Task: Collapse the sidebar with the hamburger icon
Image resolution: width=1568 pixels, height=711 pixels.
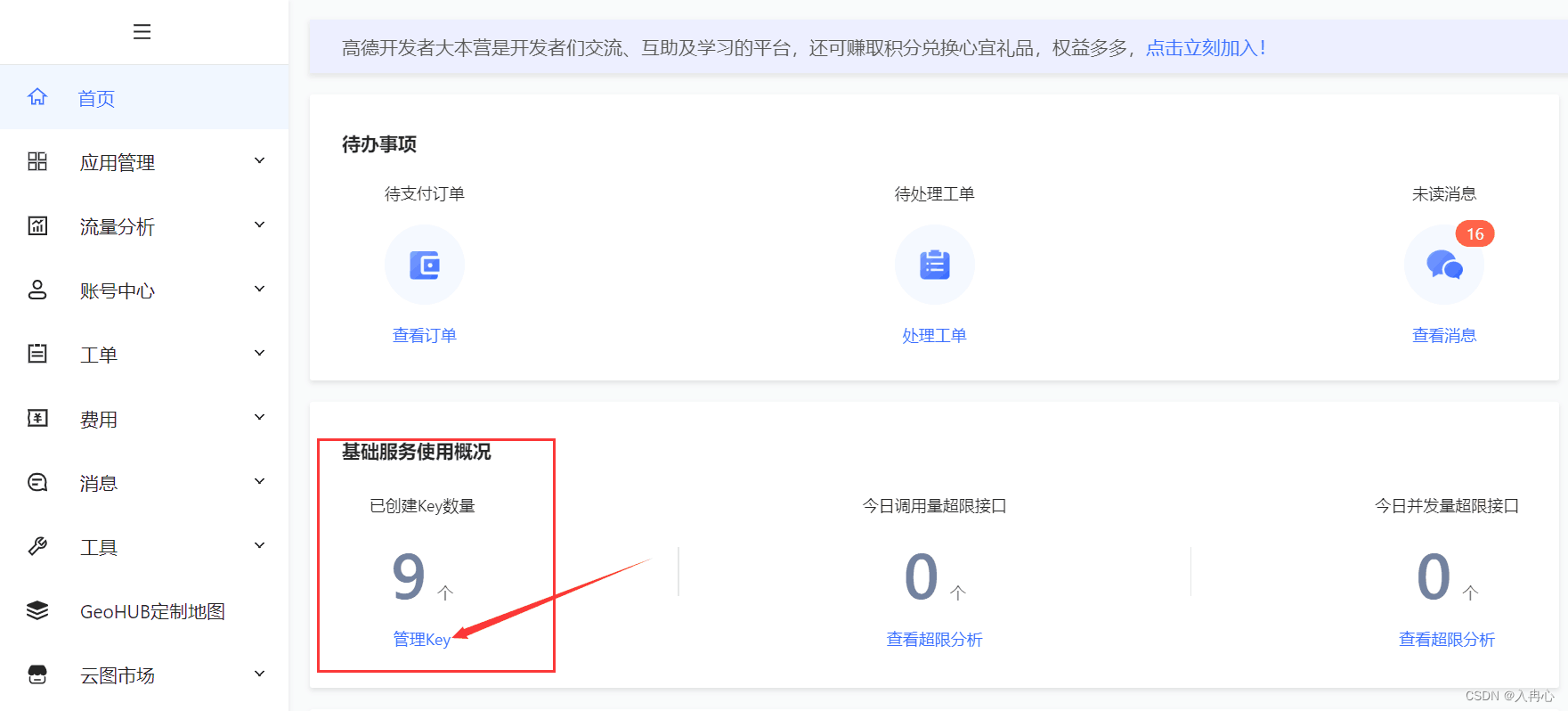Action: tap(142, 32)
